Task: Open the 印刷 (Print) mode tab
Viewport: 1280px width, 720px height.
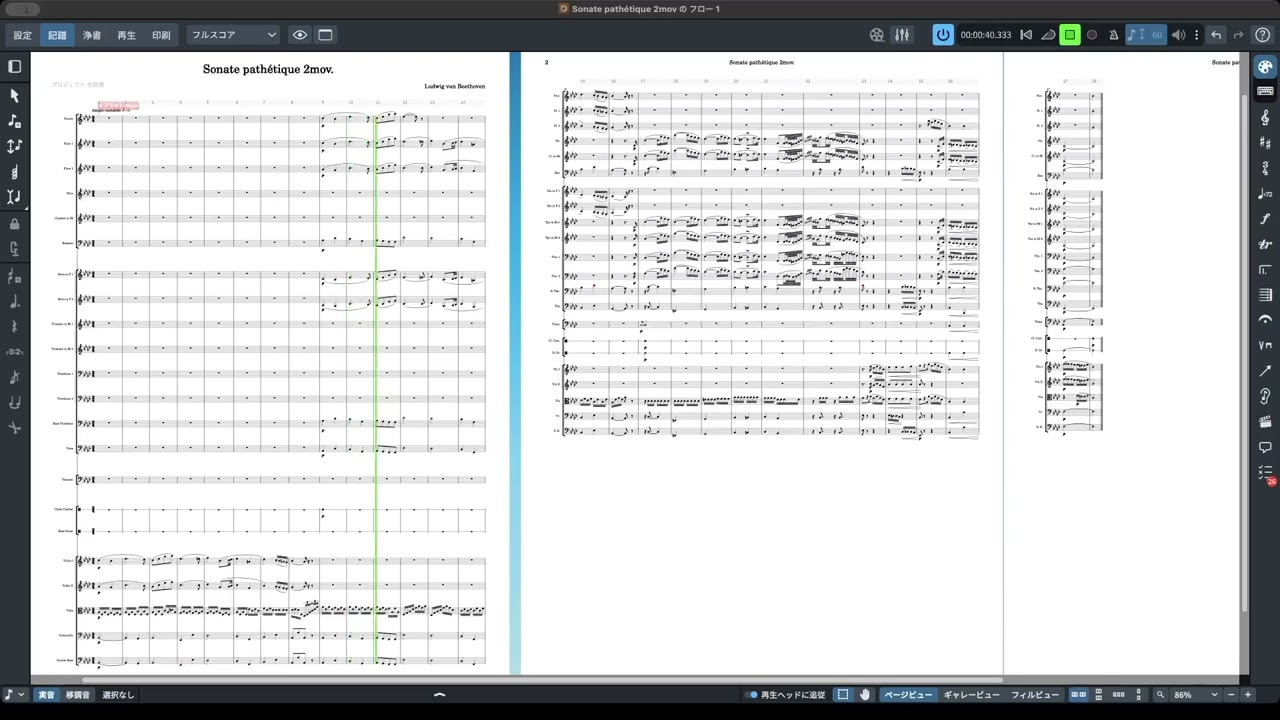Action: (161, 35)
